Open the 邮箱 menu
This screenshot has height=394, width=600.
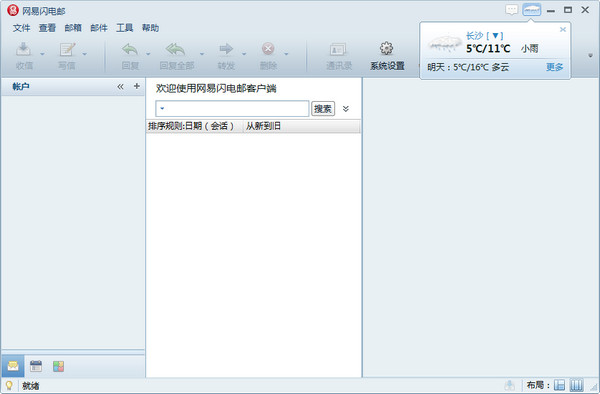click(x=73, y=28)
